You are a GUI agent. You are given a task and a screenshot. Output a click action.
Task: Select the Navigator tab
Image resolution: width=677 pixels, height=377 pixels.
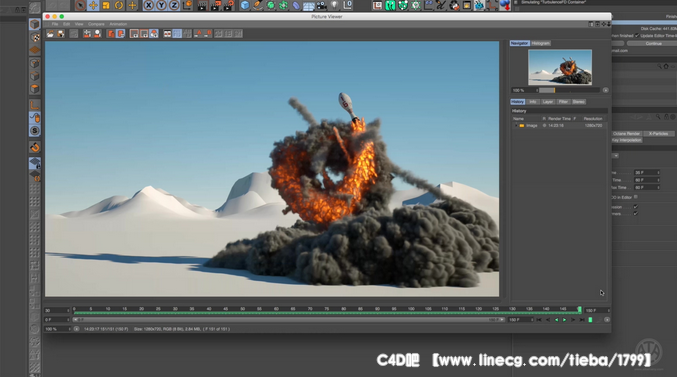[x=519, y=43]
